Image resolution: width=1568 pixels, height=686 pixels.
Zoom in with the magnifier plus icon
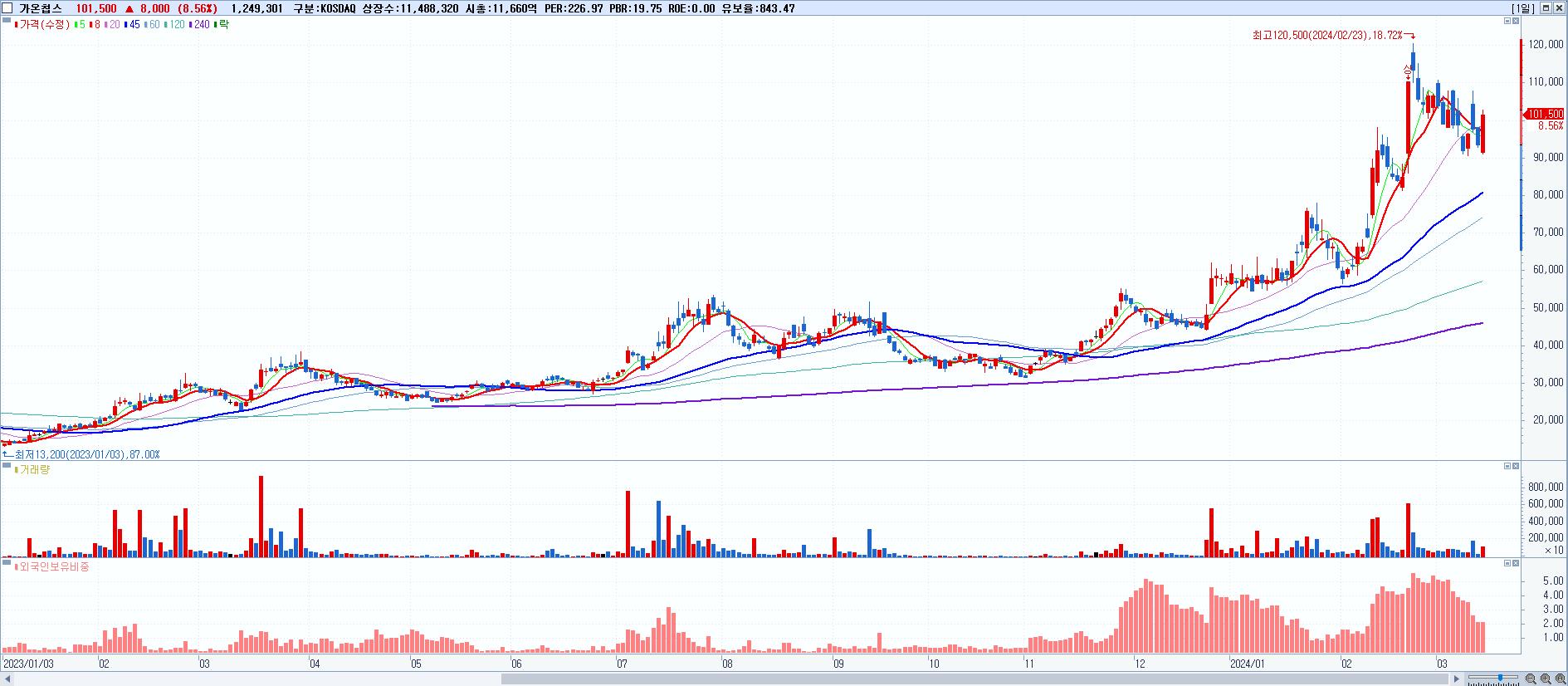point(1544,679)
